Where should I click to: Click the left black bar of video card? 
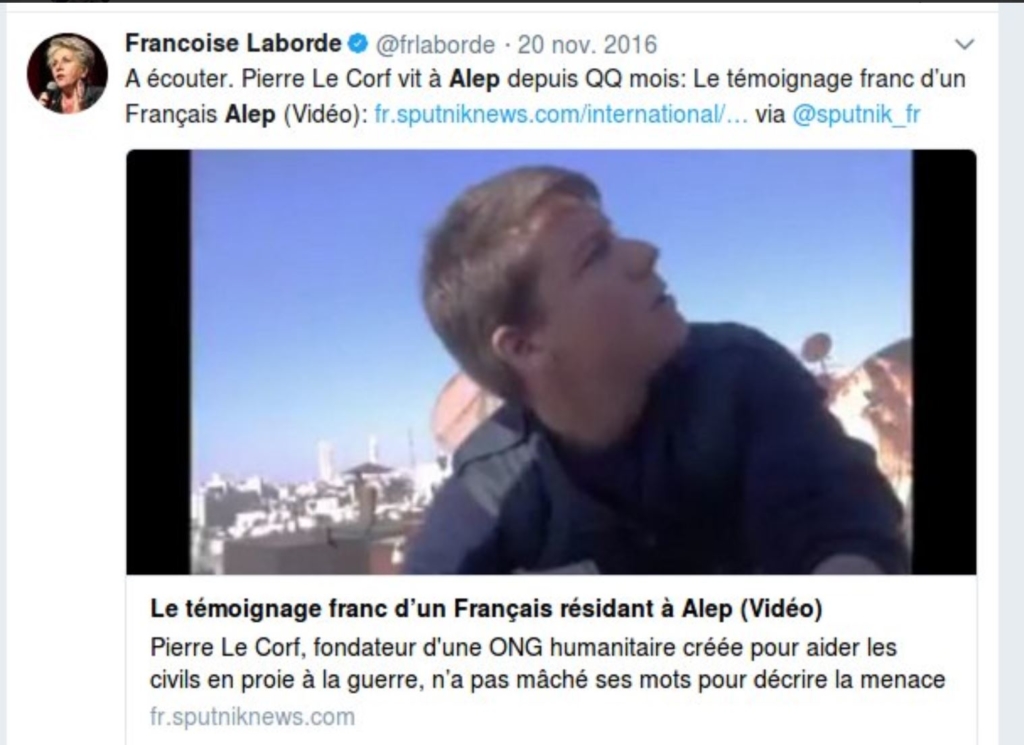(x=159, y=362)
